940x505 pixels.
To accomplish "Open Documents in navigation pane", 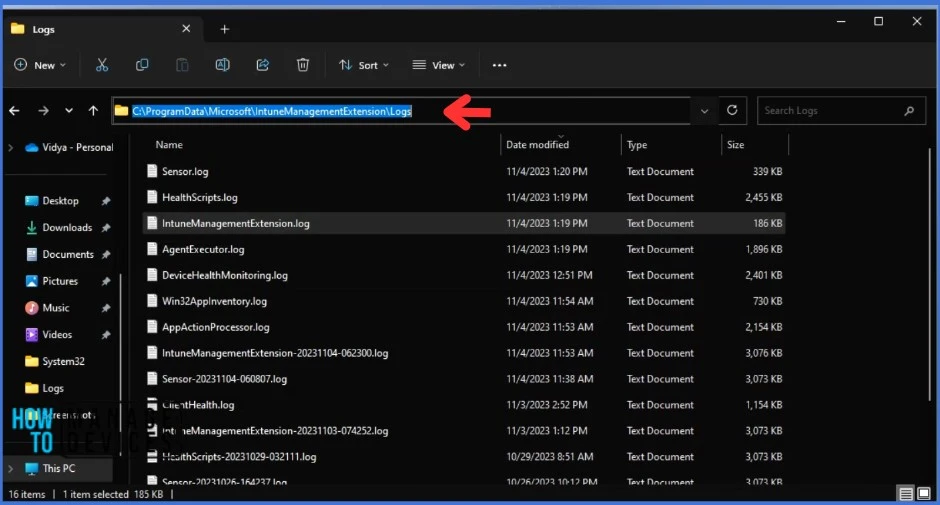I will [67, 254].
